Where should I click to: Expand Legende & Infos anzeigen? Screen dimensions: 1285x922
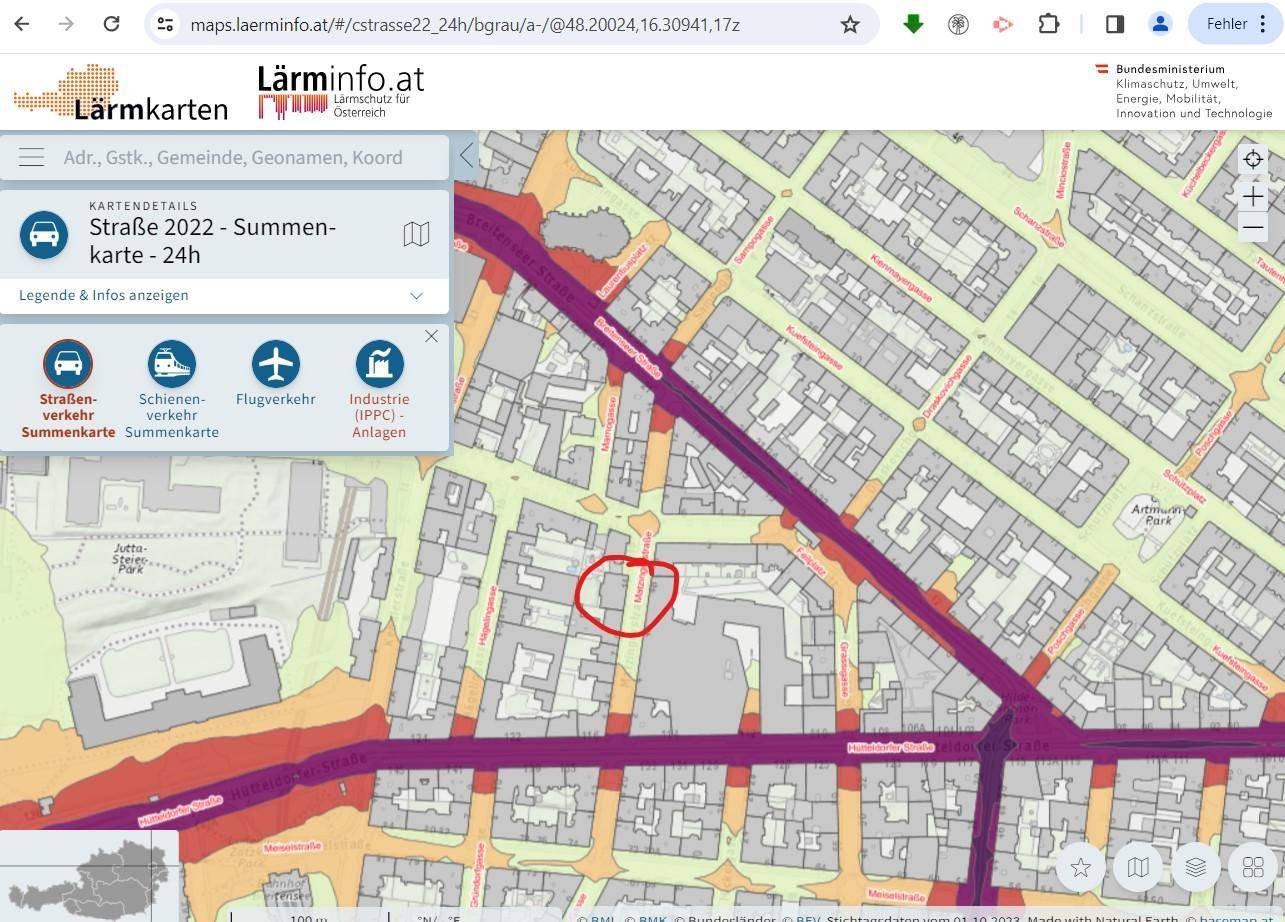pyautogui.click(x=103, y=295)
